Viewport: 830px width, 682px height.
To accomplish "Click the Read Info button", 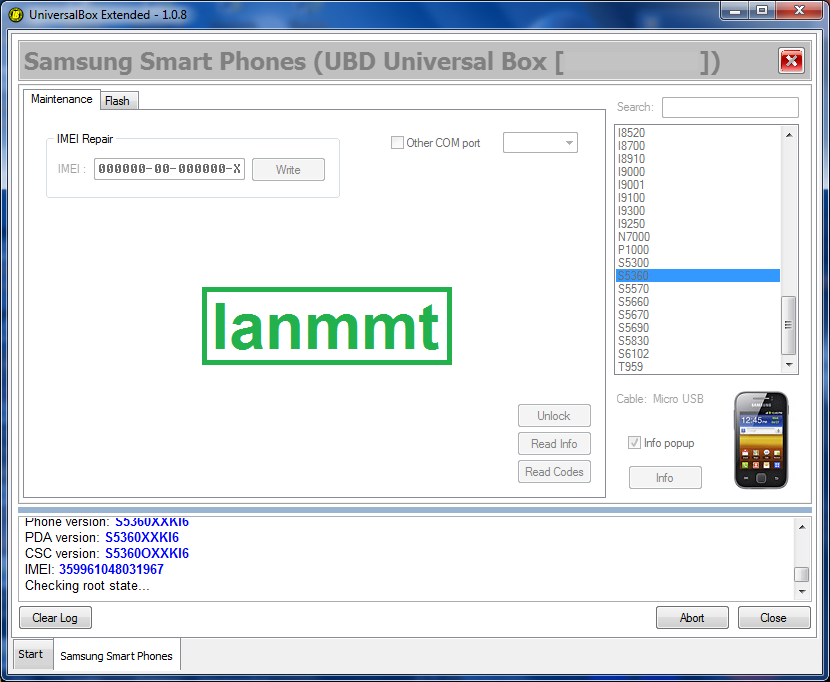I will (554, 444).
